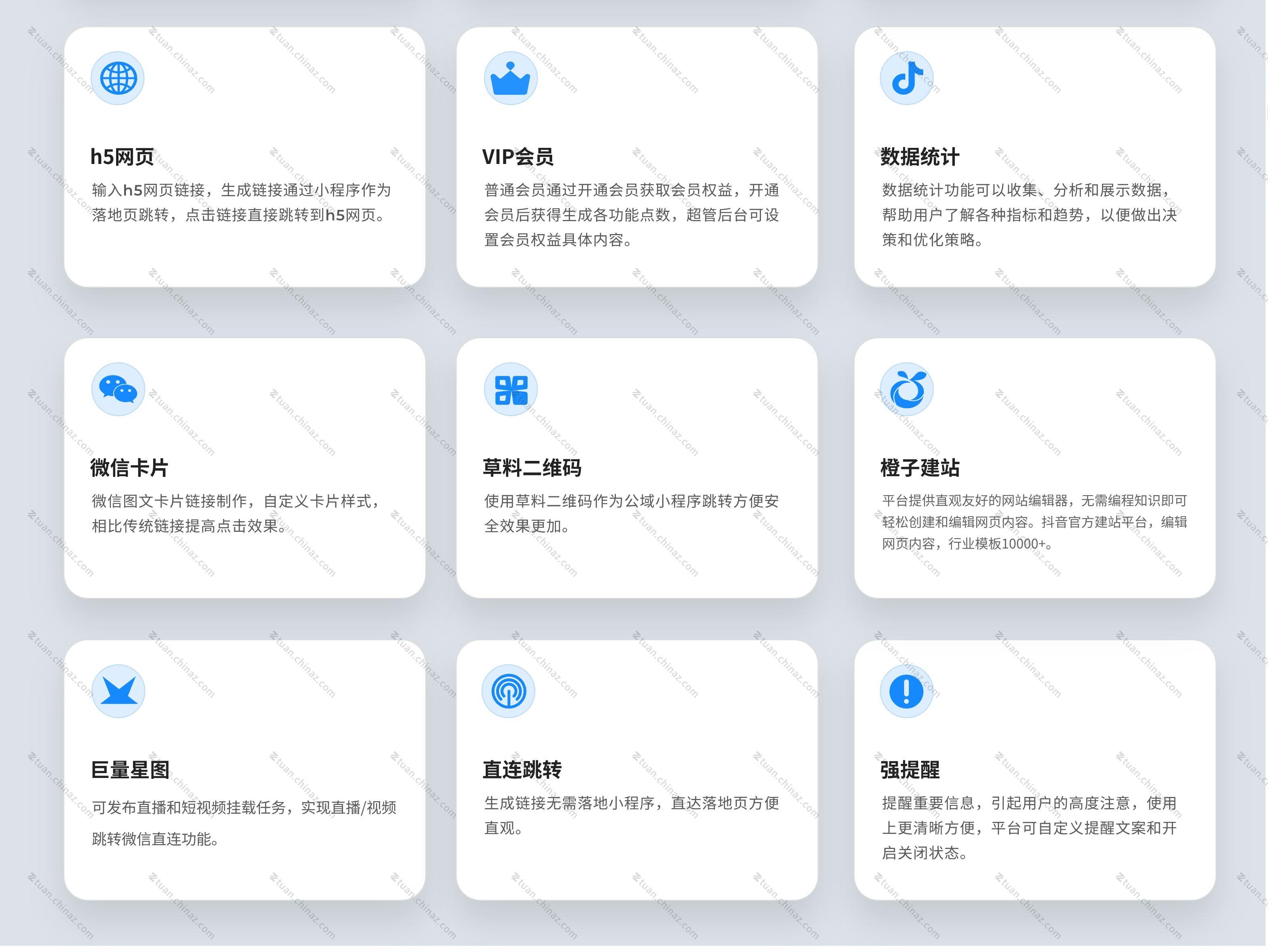Click the star-map icon for 巨量星图
The width and height of the screenshot is (1268, 952).
118,691
